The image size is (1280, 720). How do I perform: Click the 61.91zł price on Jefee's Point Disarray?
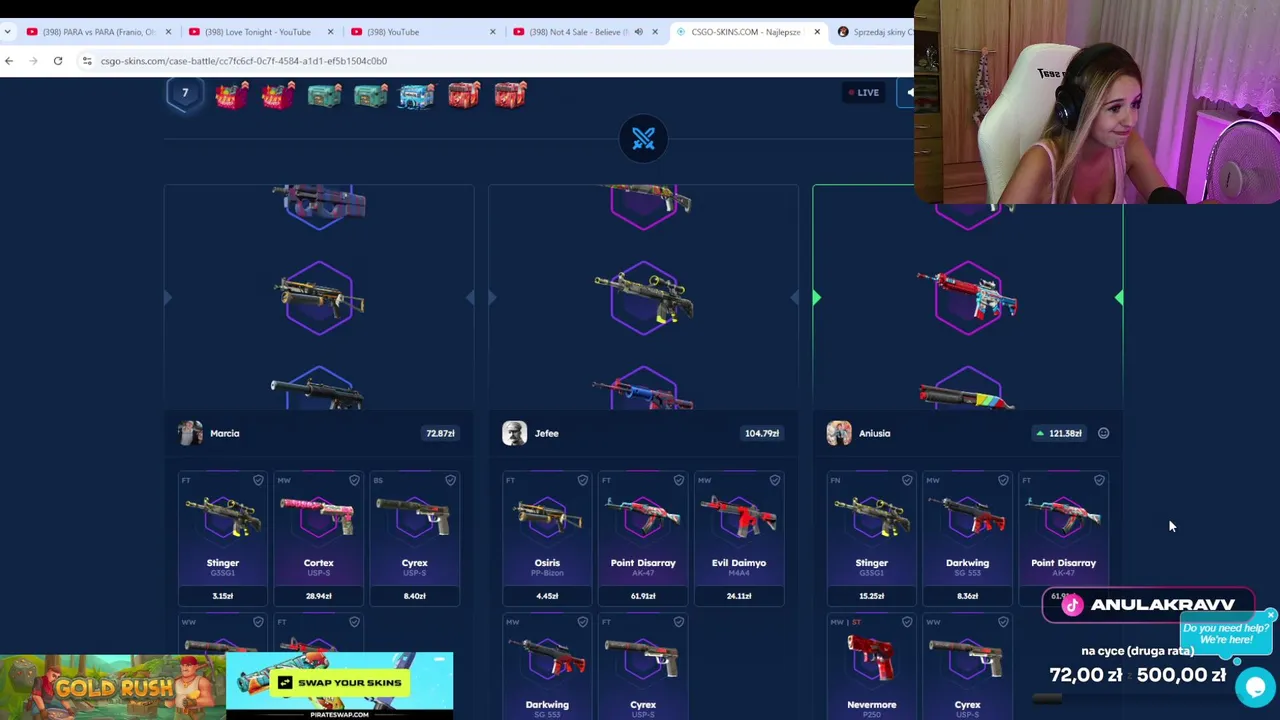(643, 596)
